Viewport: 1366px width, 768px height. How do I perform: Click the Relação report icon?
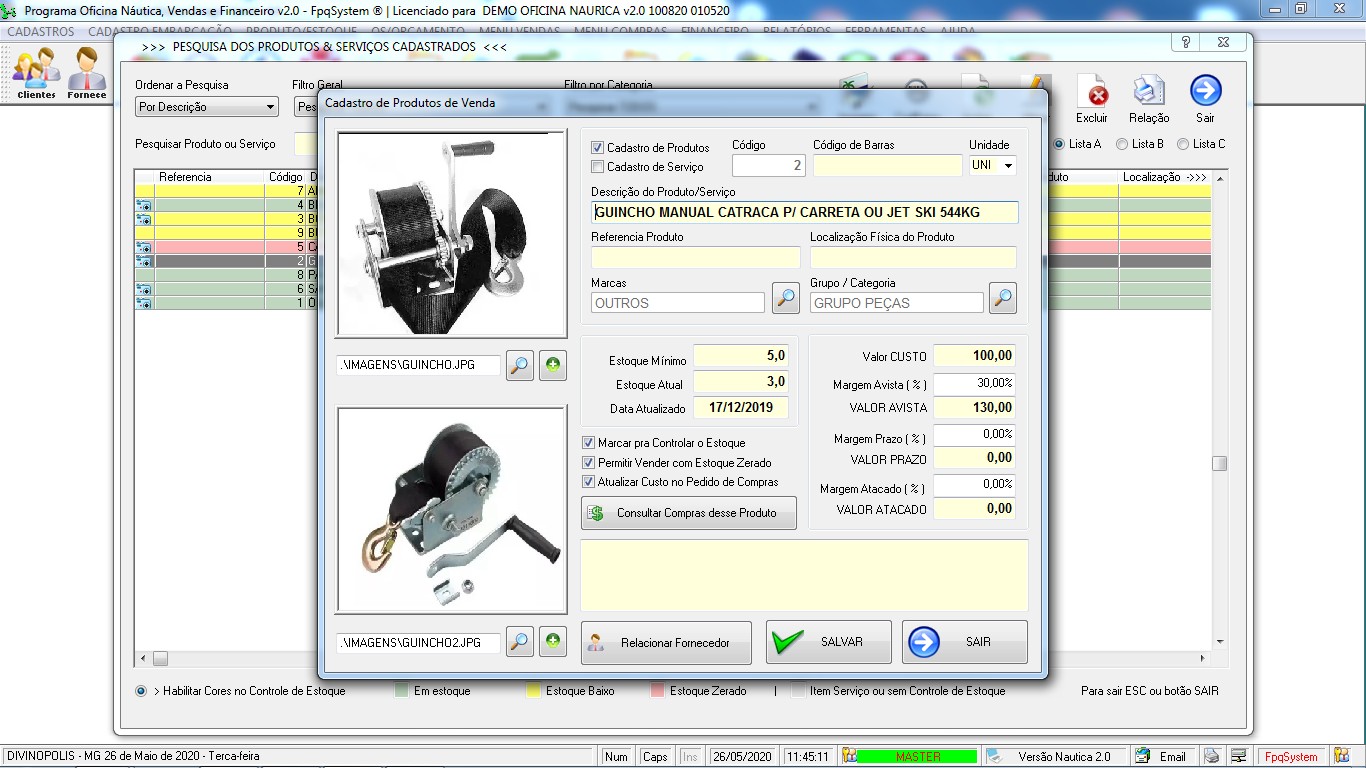click(x=1148, y=93)
